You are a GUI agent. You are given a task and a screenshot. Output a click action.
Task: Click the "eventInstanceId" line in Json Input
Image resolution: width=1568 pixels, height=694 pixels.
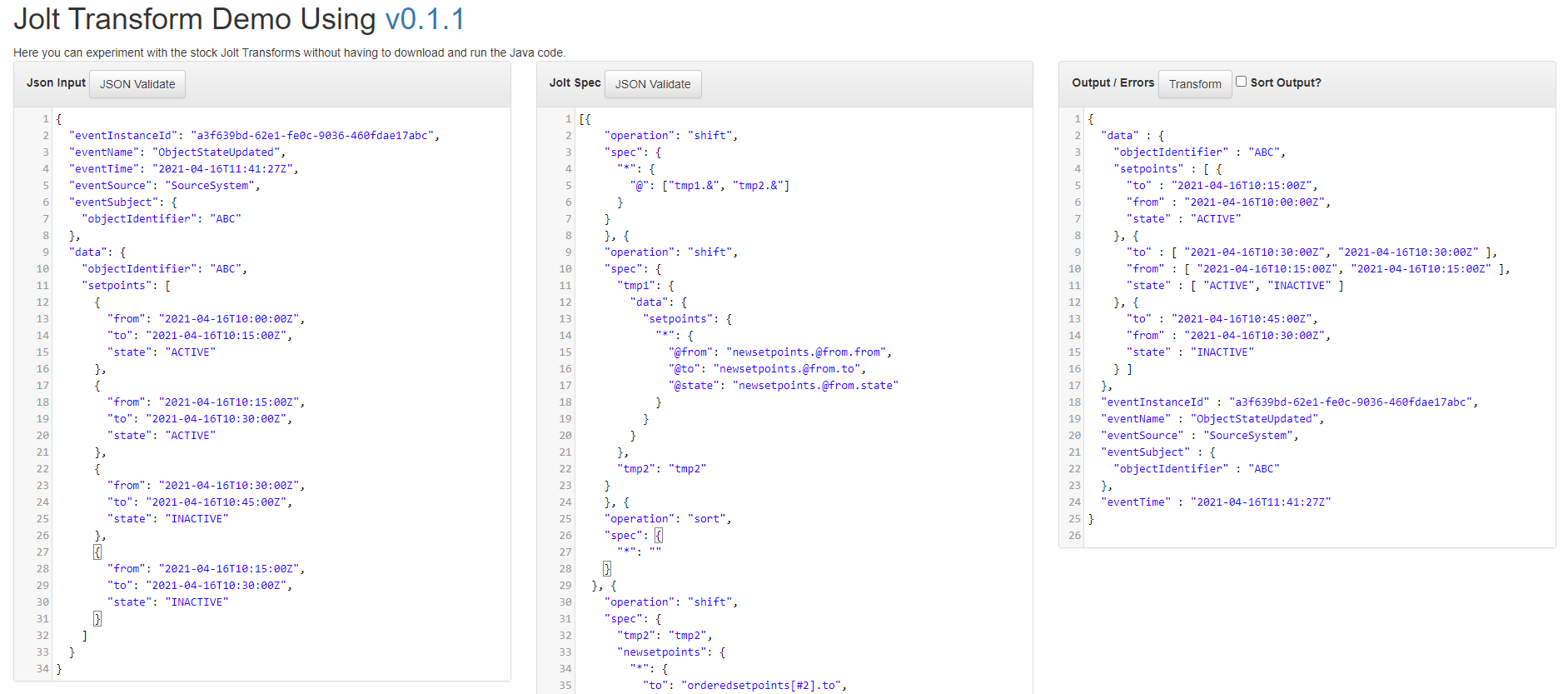[x=254, y=135]
